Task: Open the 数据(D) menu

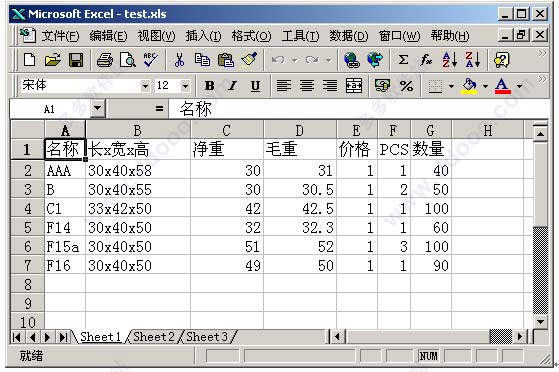Action: (x=348, y=36)
